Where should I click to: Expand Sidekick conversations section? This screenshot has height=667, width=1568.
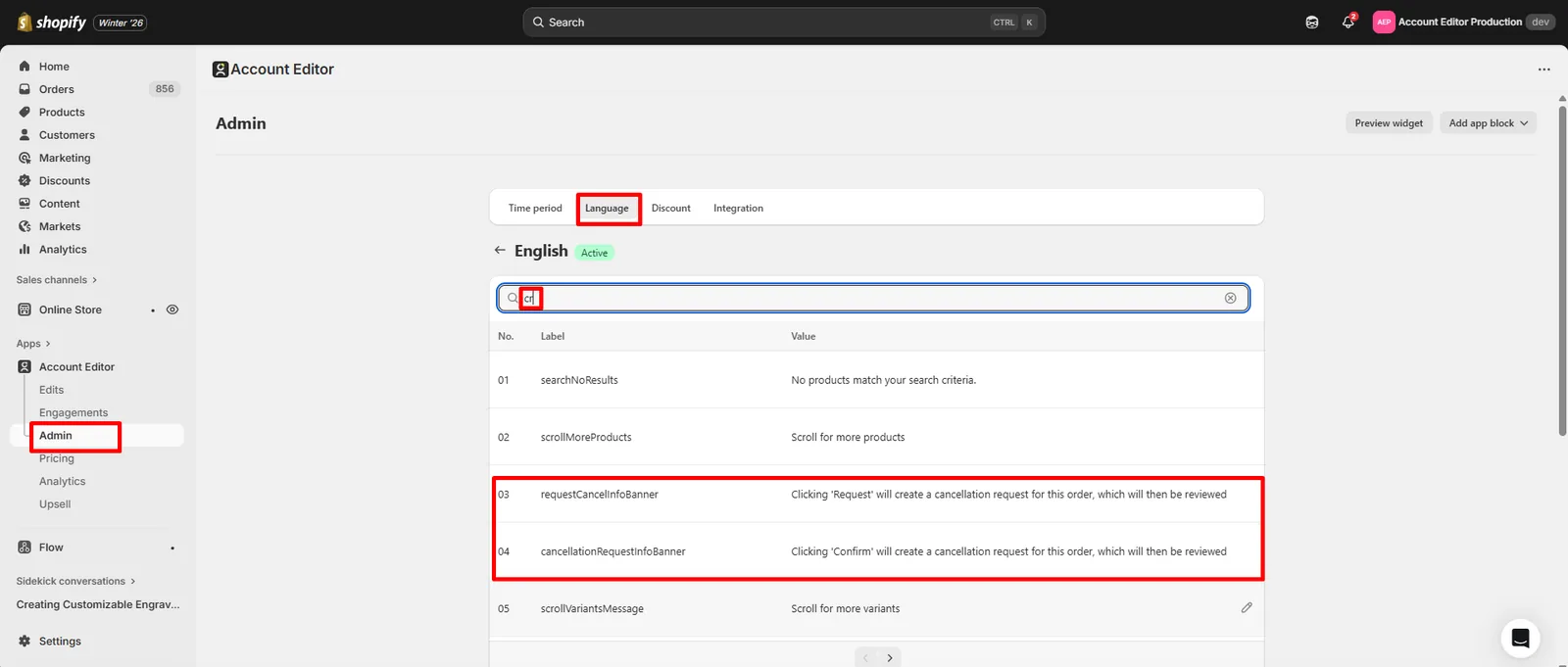coord(75,581)
